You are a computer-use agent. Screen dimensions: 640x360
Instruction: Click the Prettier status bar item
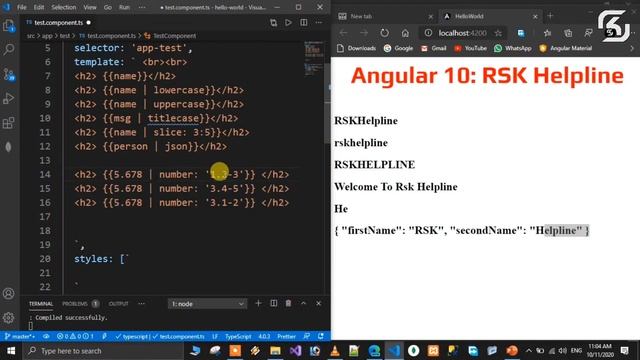(286, 336)
